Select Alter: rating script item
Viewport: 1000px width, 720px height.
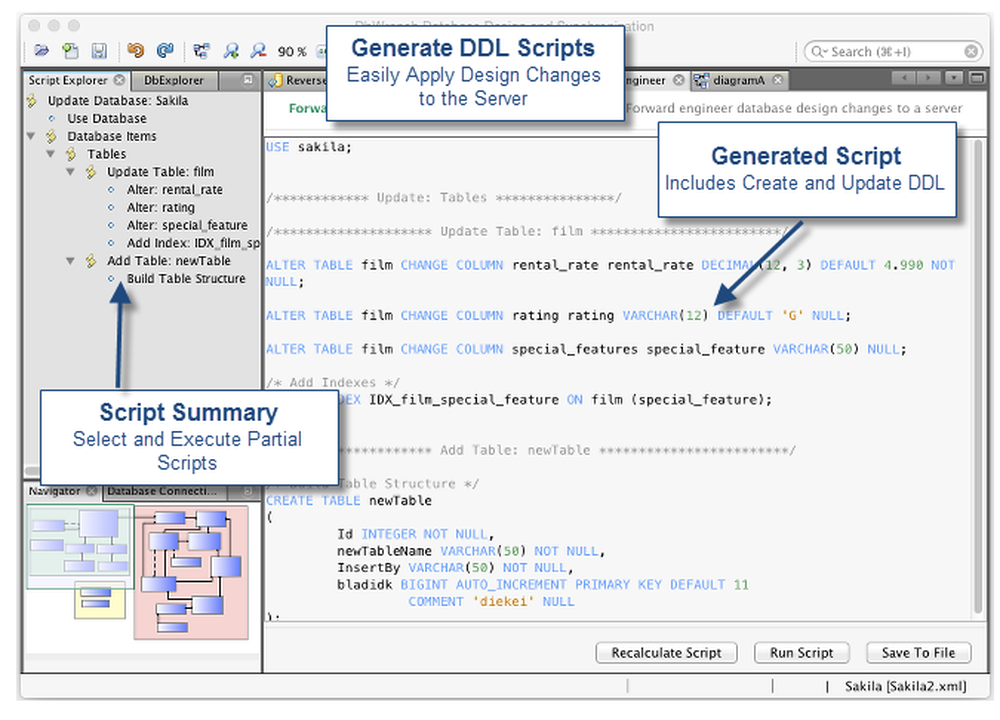tap(161, 208)
